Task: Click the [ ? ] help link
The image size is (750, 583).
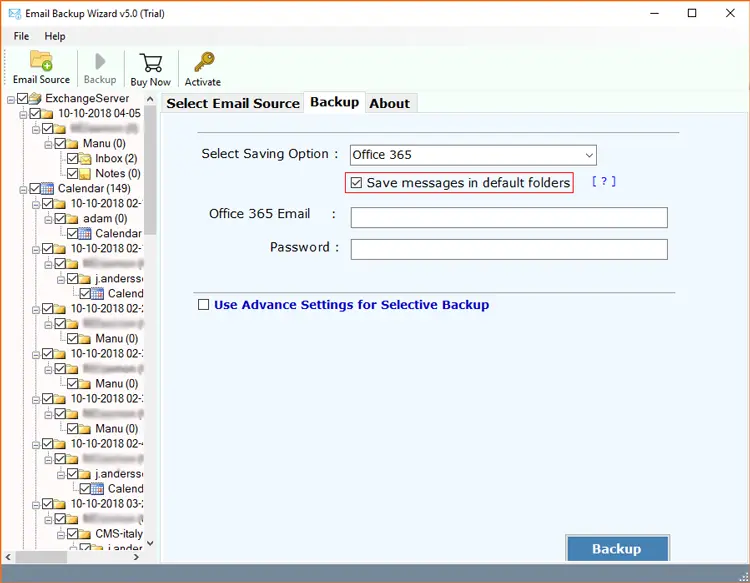Action: click(604, 181)
